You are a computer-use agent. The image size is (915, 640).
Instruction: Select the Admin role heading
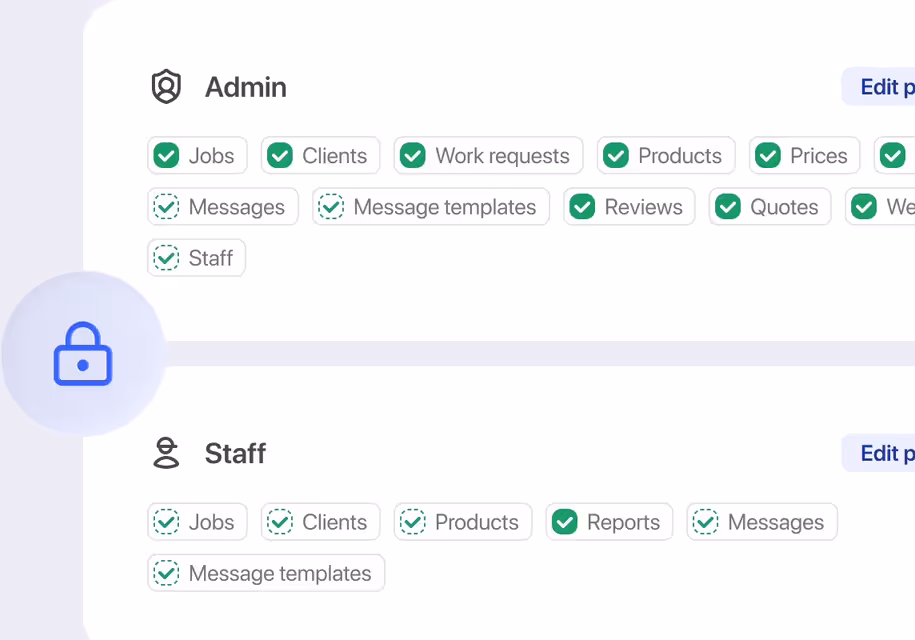[x=246, y=88]
